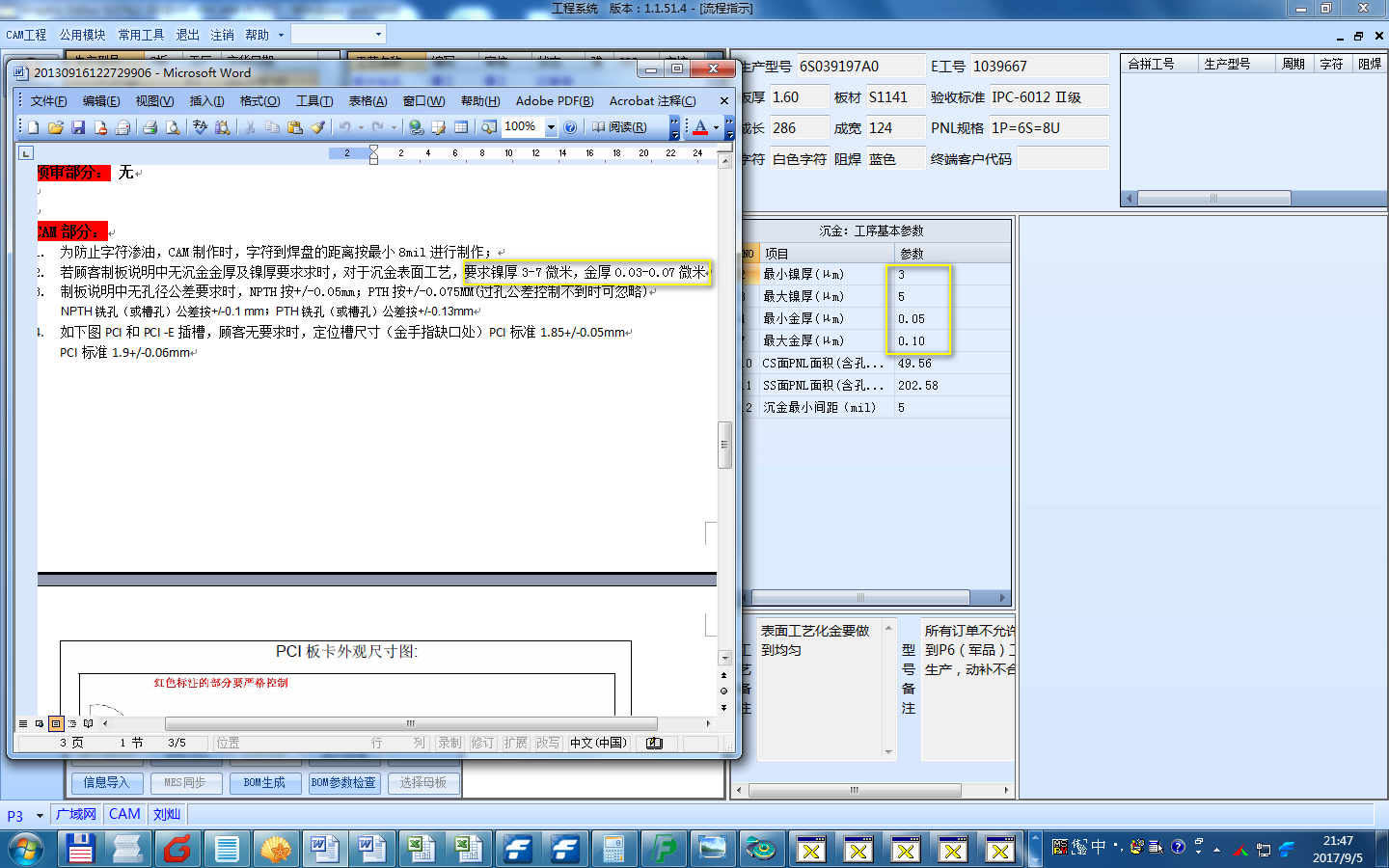The image size is (1389, 868).
Task: Click the Open file folder icon in Word
Action: pos(56,127)
